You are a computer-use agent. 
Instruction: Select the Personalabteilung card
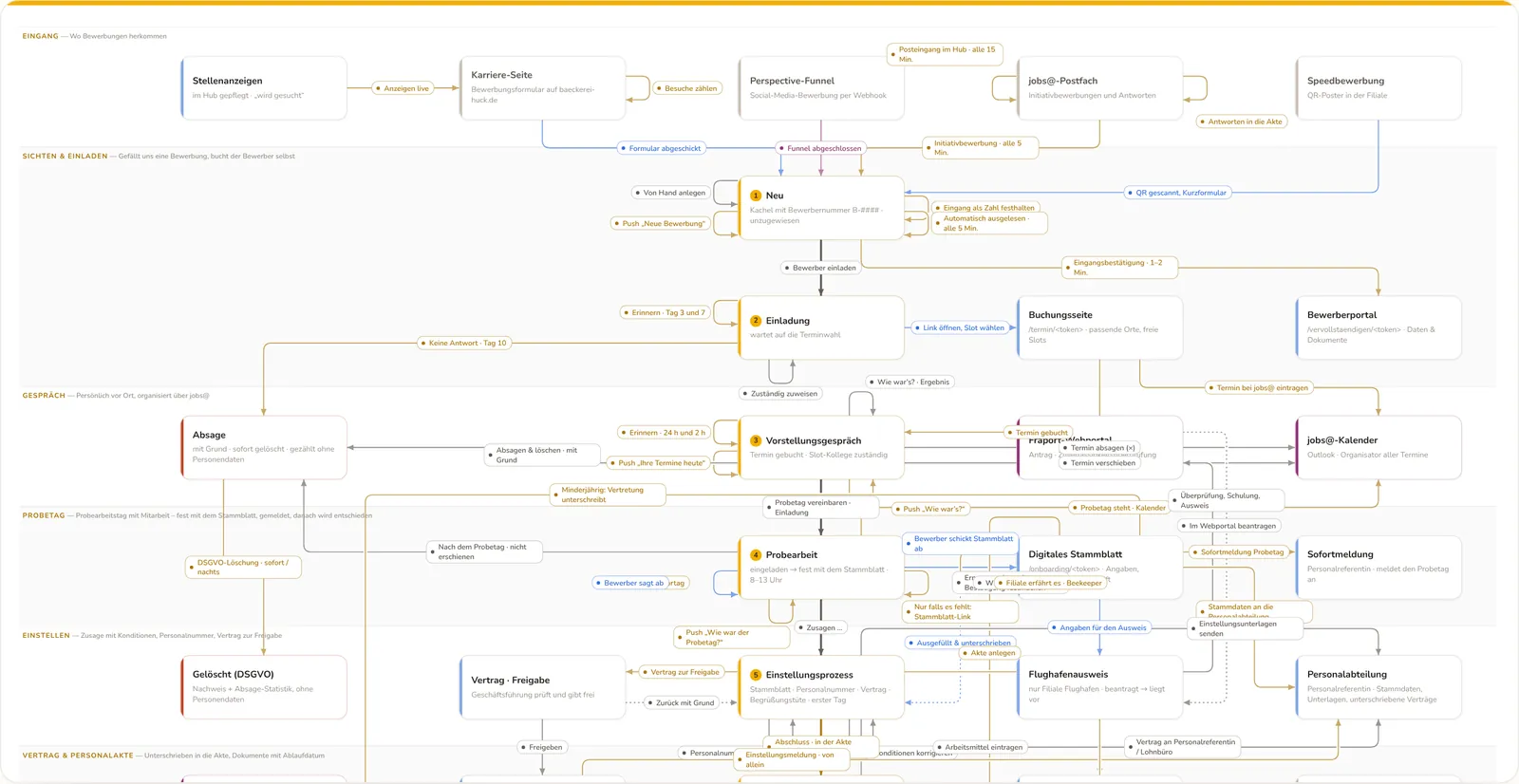1378,687
